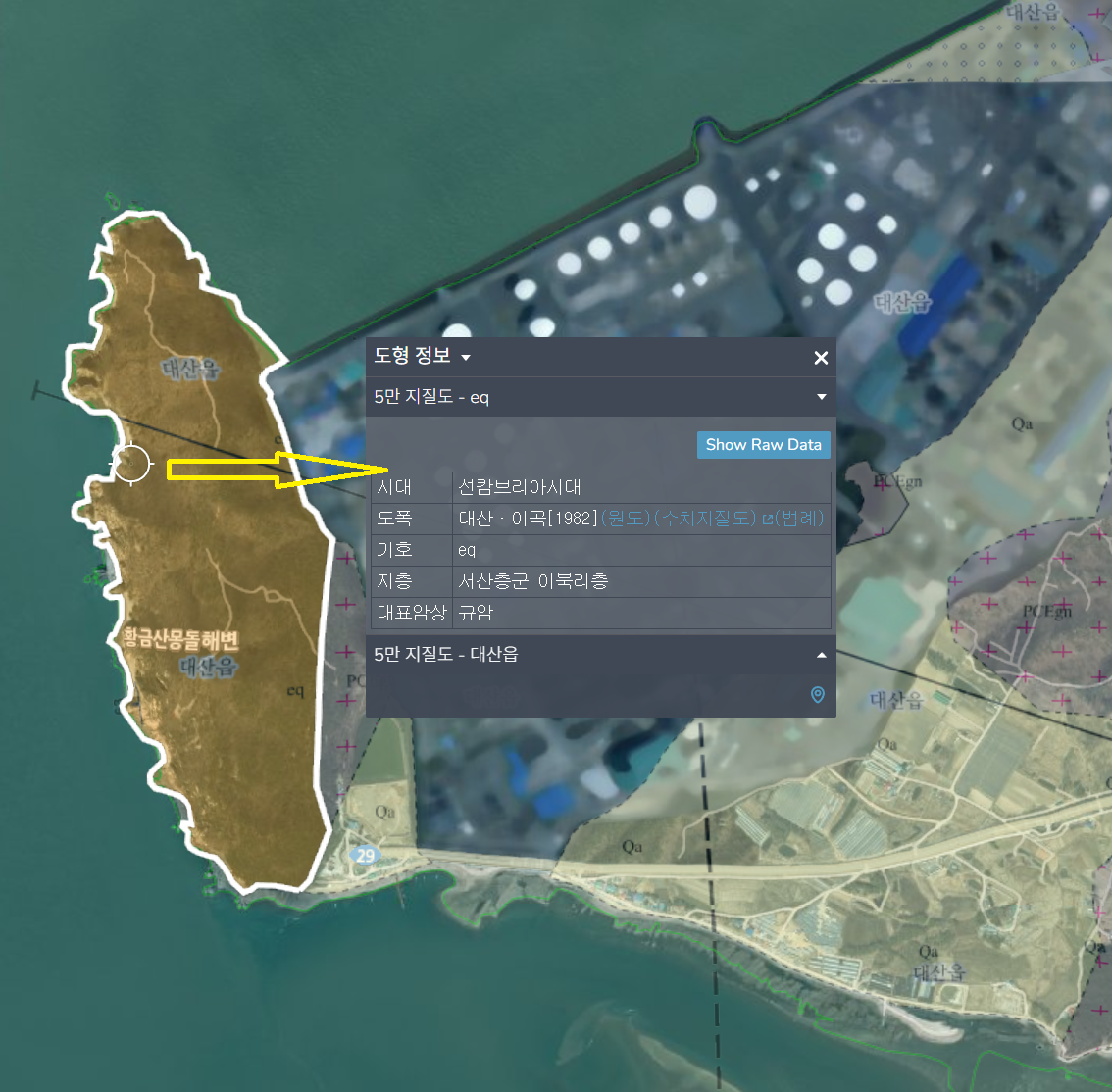Click the blue location pin icon
The width and height of the screenshot is (1112, 1092).
(x=817, y=695)
